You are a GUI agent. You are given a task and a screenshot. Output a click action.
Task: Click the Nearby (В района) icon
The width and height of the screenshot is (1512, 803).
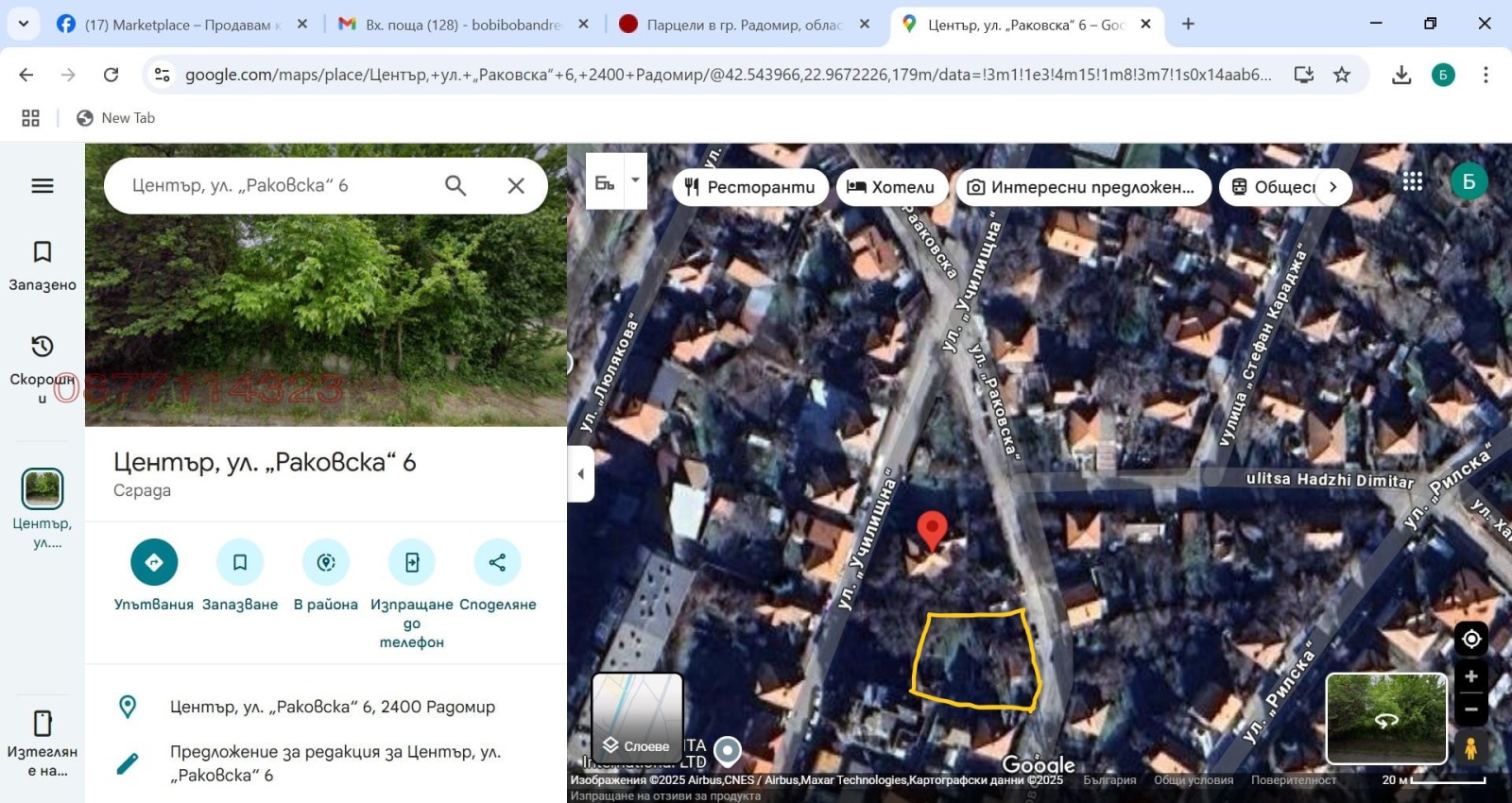tap(326, 562)
